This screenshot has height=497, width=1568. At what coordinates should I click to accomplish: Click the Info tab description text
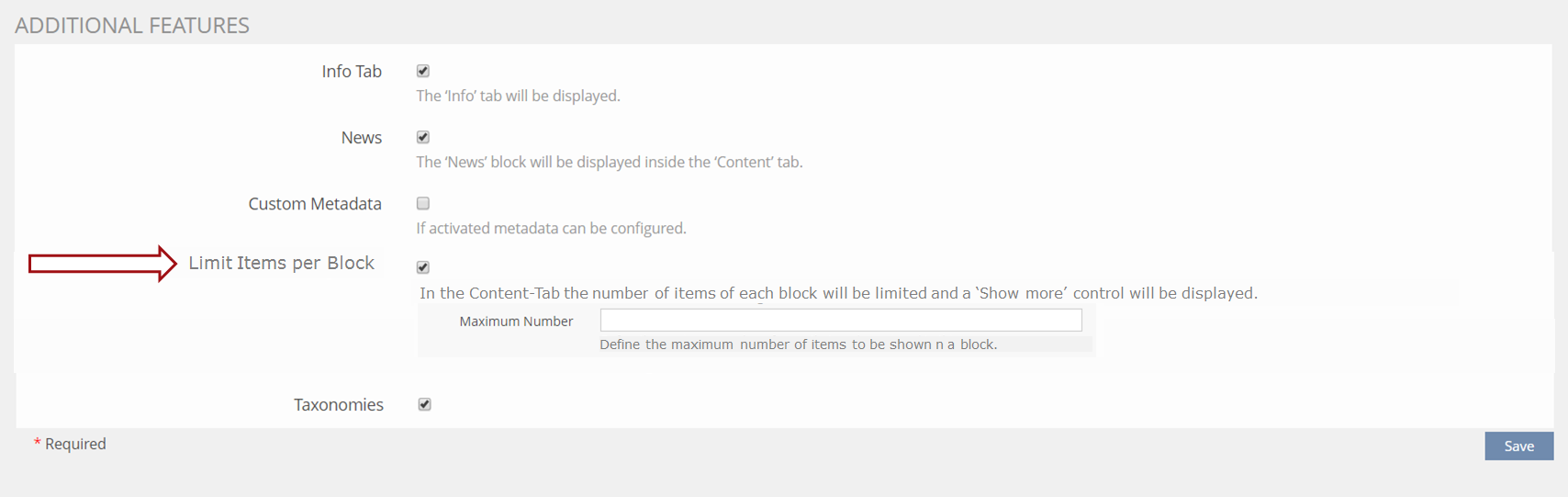point(518,96)
